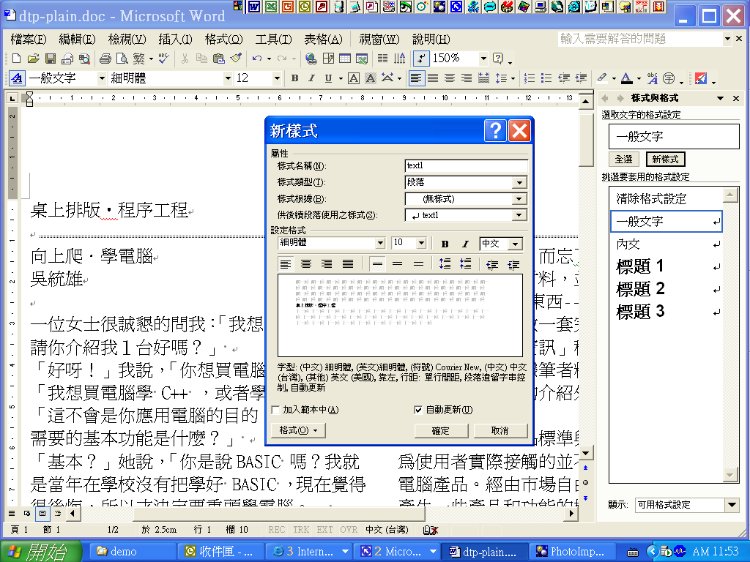
Task: Click the 取消 button
Action: pos(500,430)
